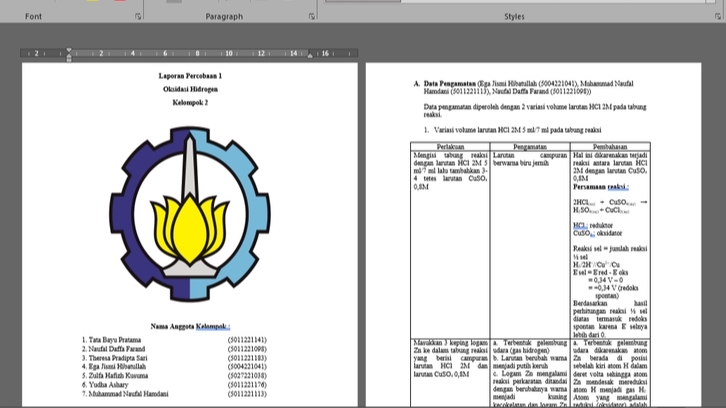Viewport: 726px width, 408px height.
Task: Click the student ID '(5011221141)'
Action: (x=247, y=340)
